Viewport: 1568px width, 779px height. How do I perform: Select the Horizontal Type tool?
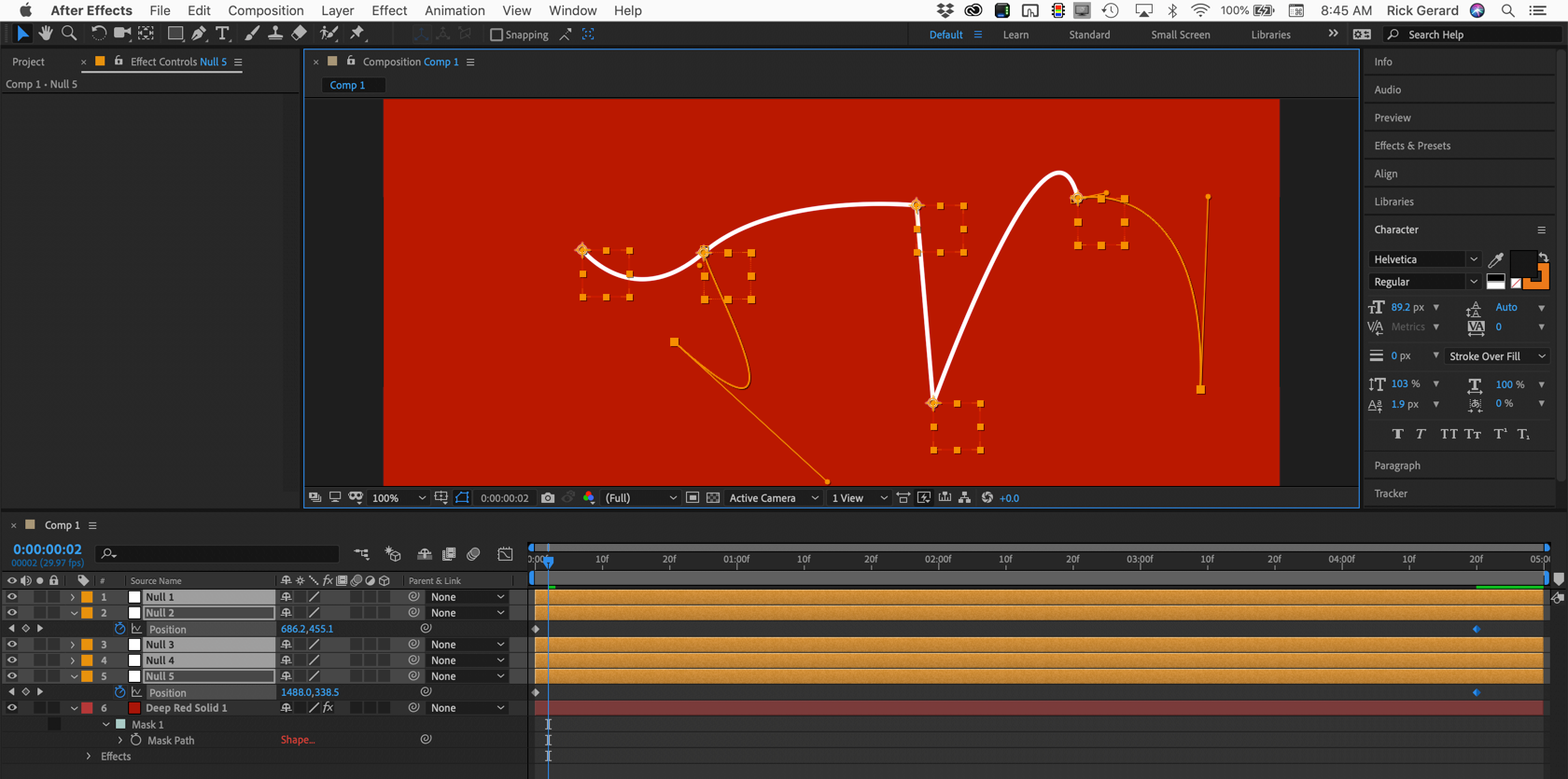(222, 34)
